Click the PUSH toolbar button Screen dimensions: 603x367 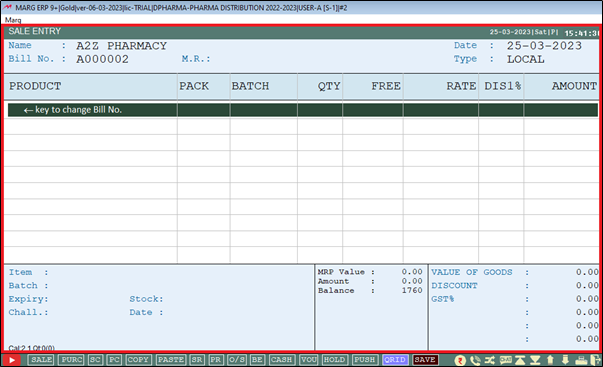pos(365,360)
